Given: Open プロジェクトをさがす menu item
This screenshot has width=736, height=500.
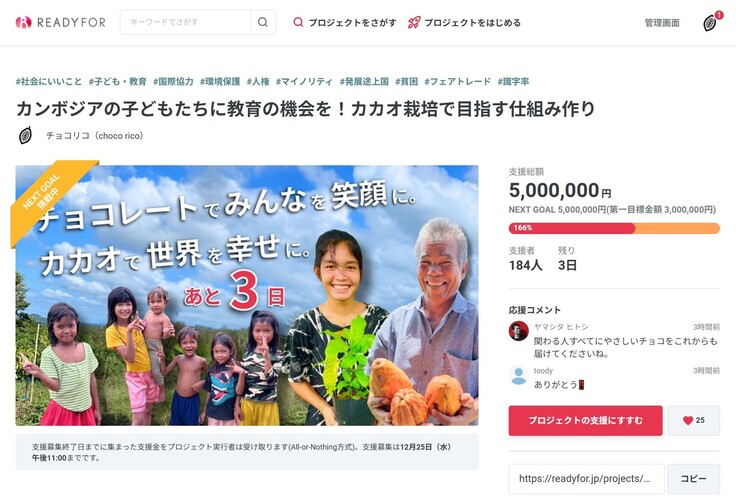Looking at the screenshot, I should (x=345, y=23).
